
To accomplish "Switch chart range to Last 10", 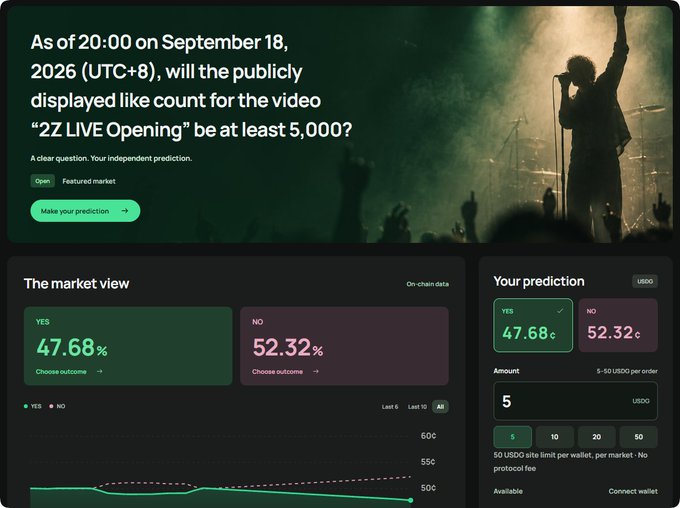I will 417,406.
